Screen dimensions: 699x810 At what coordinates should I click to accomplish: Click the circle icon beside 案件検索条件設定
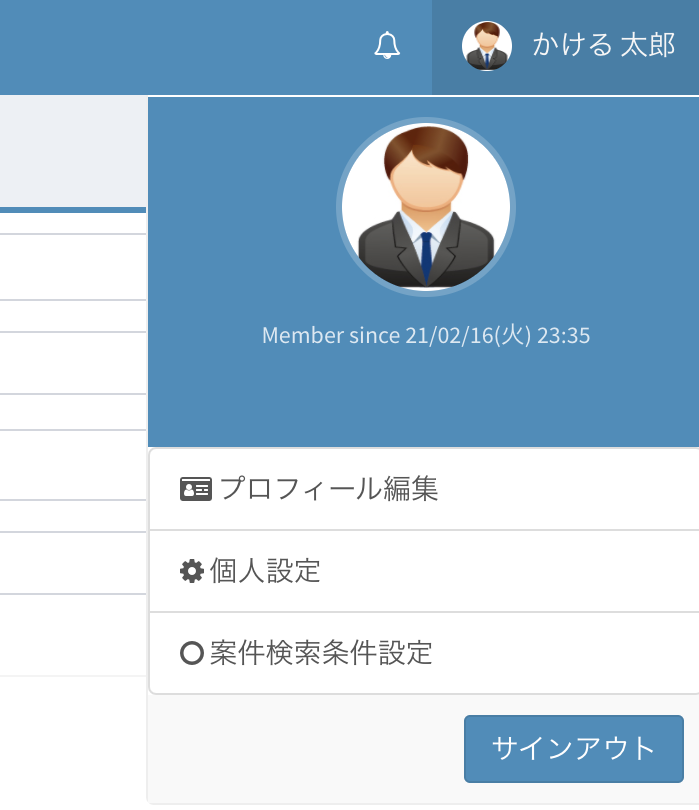[192, 653]
